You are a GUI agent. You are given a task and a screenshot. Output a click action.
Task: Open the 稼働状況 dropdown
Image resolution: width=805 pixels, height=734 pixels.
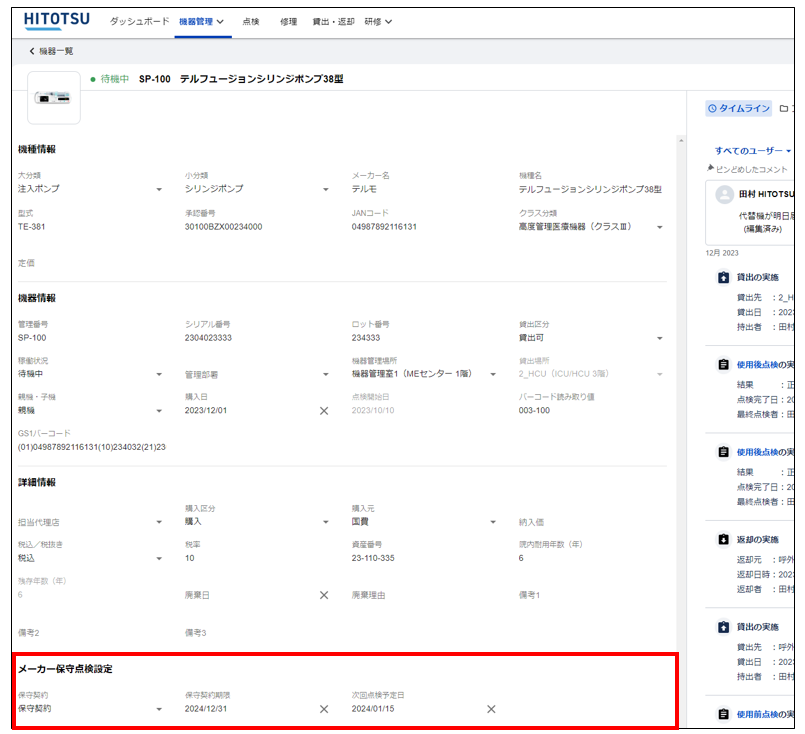coord(90,374)
